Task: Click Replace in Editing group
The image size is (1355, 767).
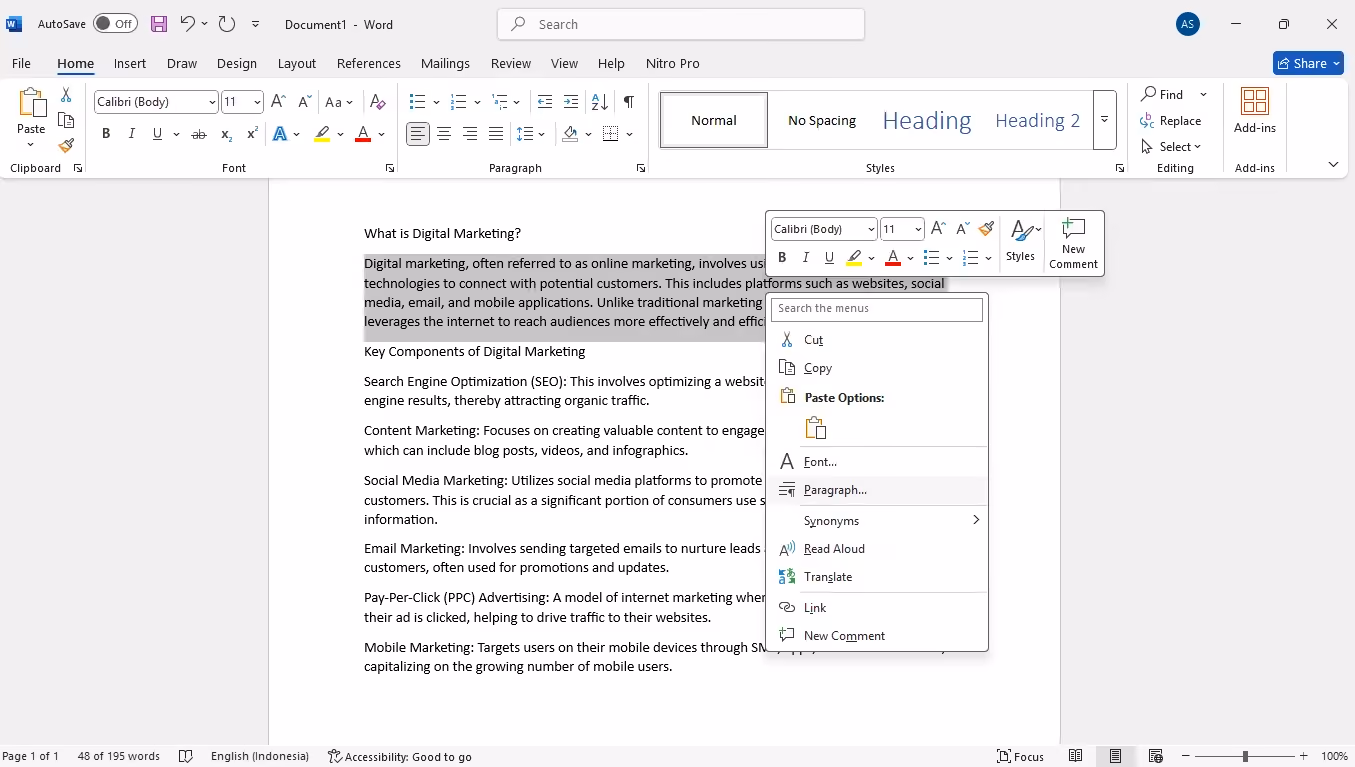Action: coord(1171,120)
